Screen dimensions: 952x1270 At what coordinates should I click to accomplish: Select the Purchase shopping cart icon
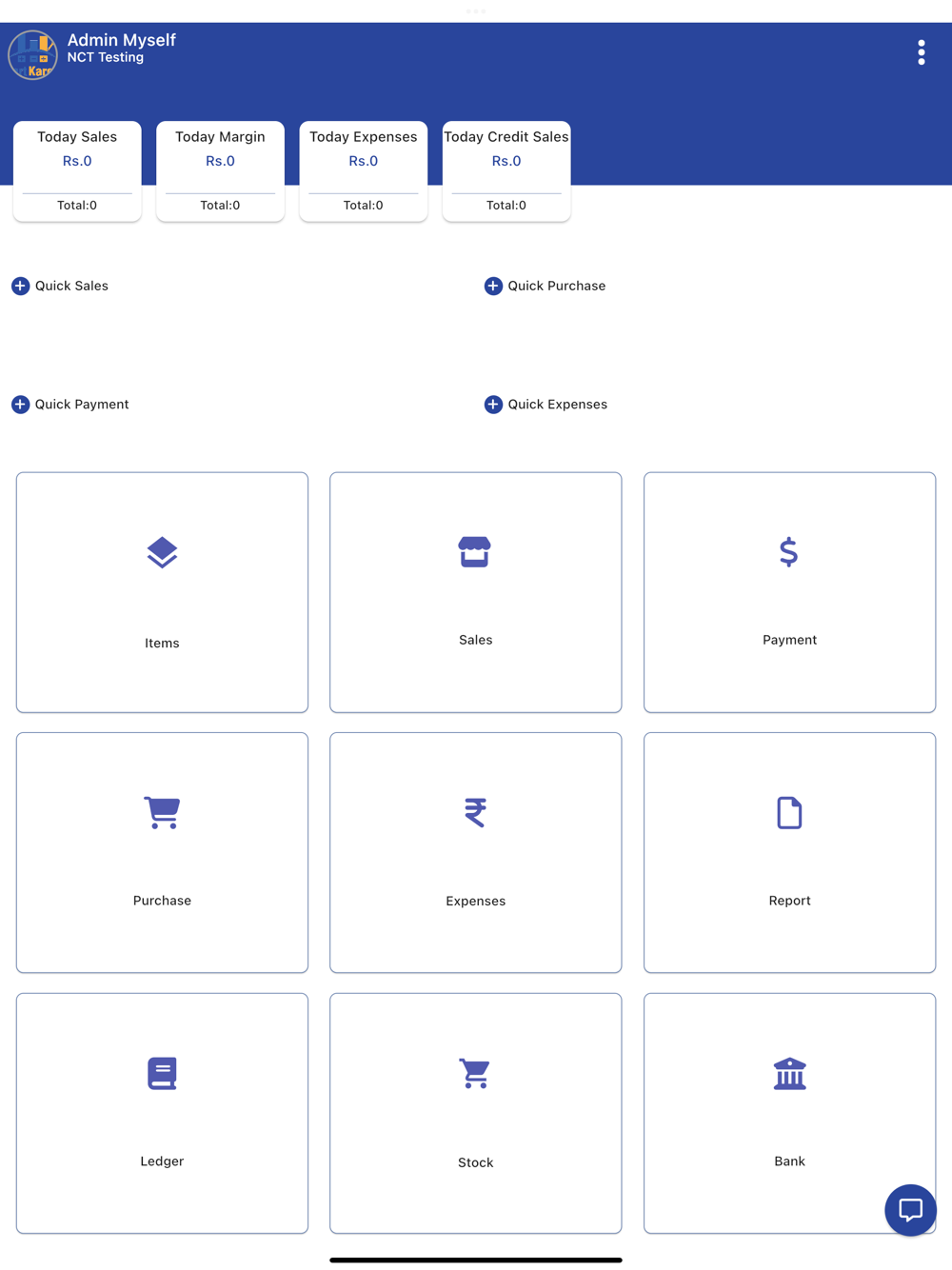click(162, 812)
